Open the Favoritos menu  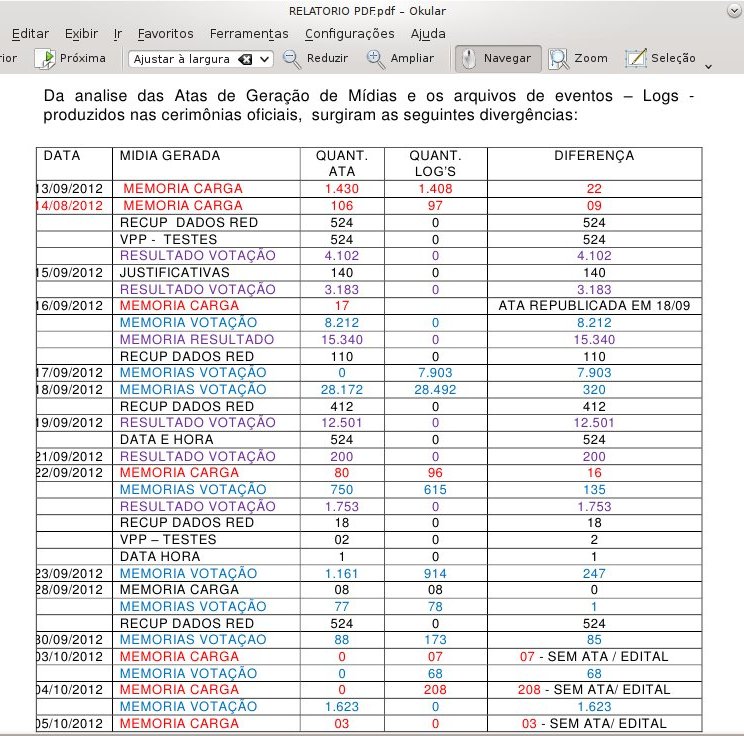(x=166, y=33)
